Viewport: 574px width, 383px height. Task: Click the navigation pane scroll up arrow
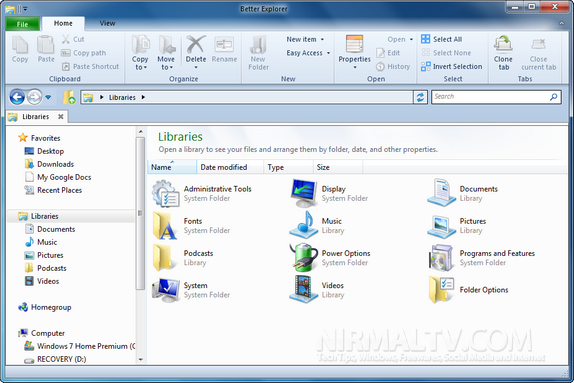141,131
